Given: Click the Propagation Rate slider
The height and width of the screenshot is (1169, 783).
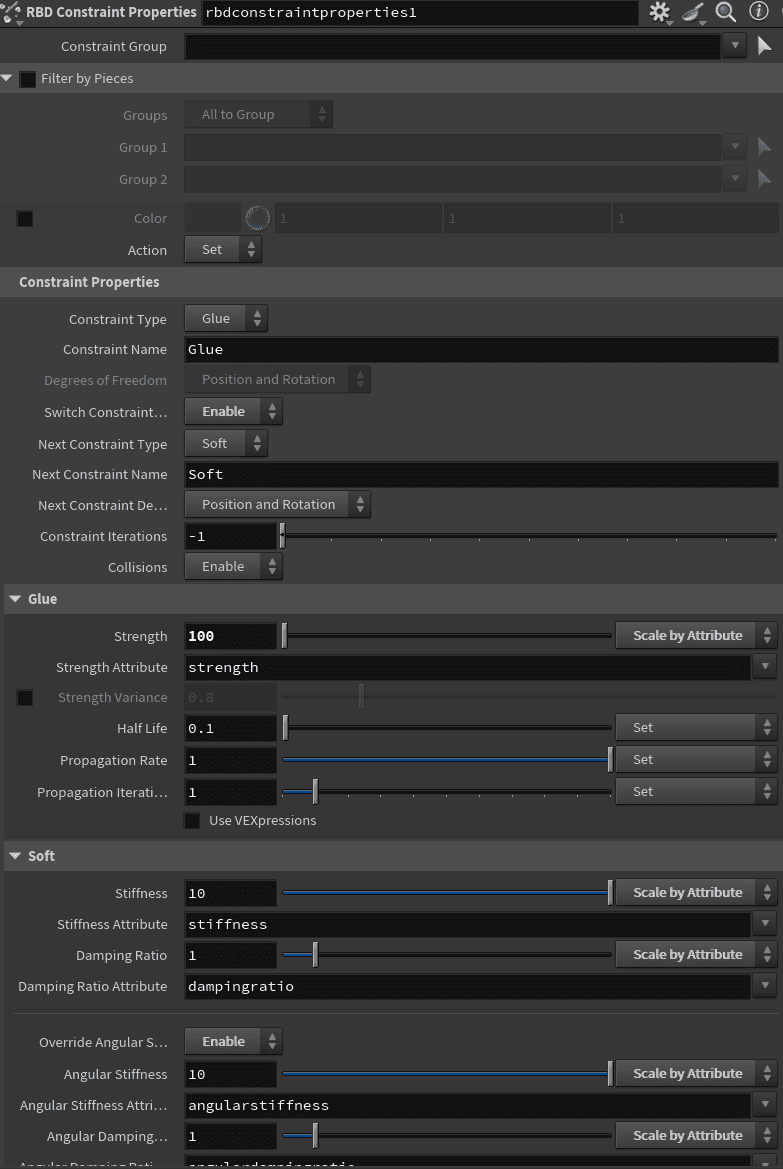Looking at the screenshot, I should pyautogui.click(x=447, y=760).
